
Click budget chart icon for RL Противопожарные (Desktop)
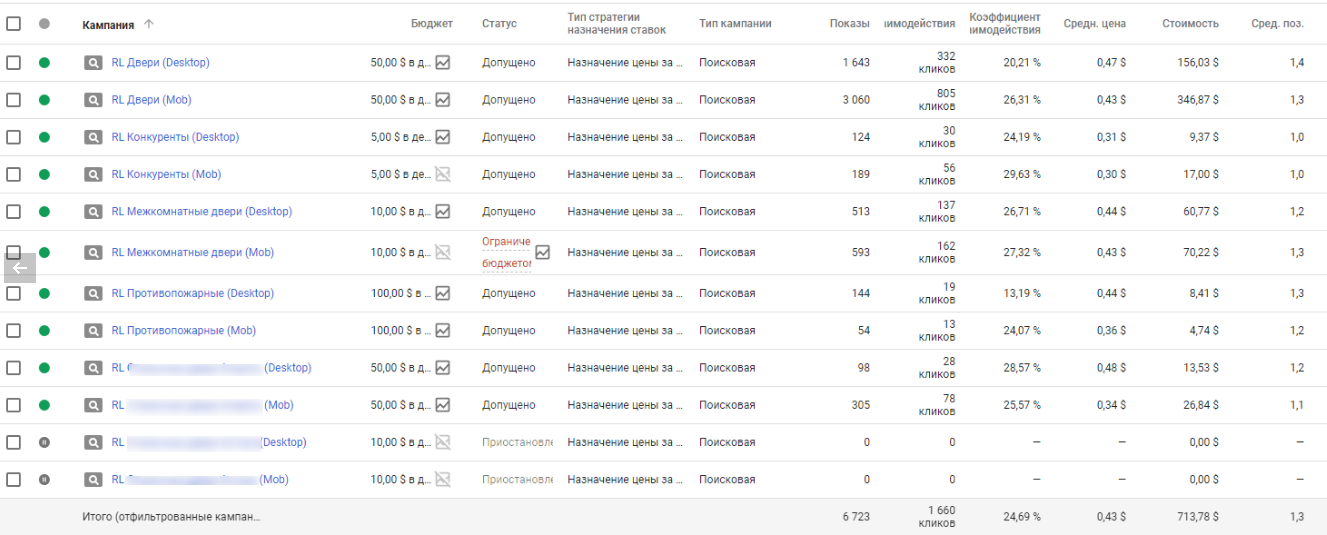tap(443, 293)
